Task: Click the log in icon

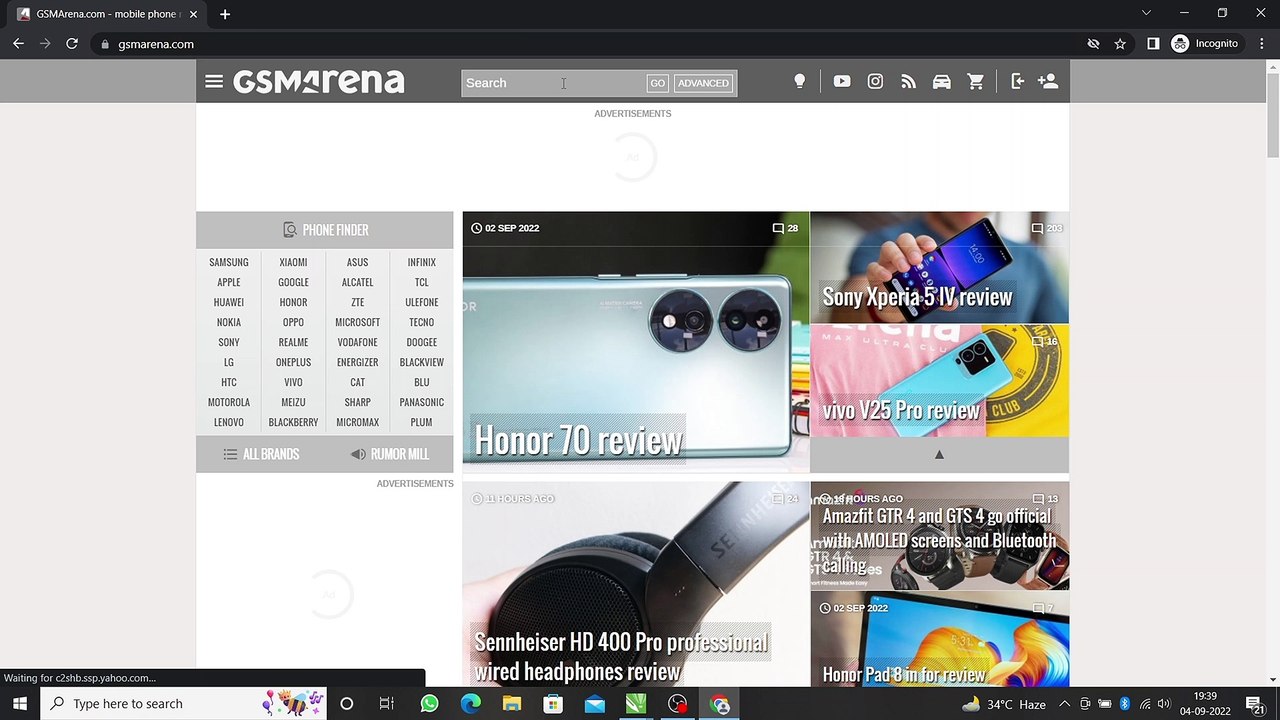Action: (1017, 82)
